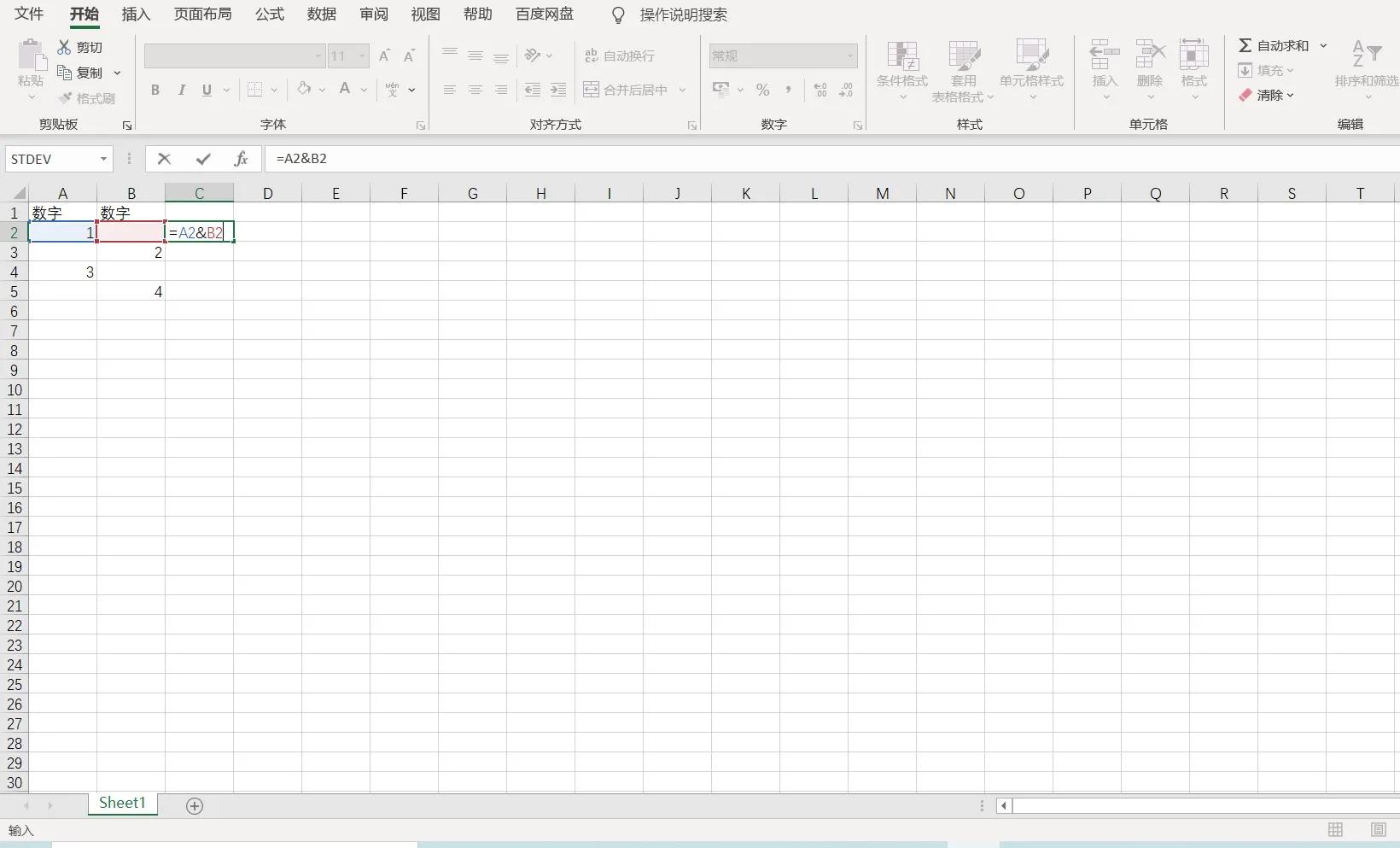Click 操作说明搜索 search box
The image size is (1400, 848).
click(x=683, y=15)
